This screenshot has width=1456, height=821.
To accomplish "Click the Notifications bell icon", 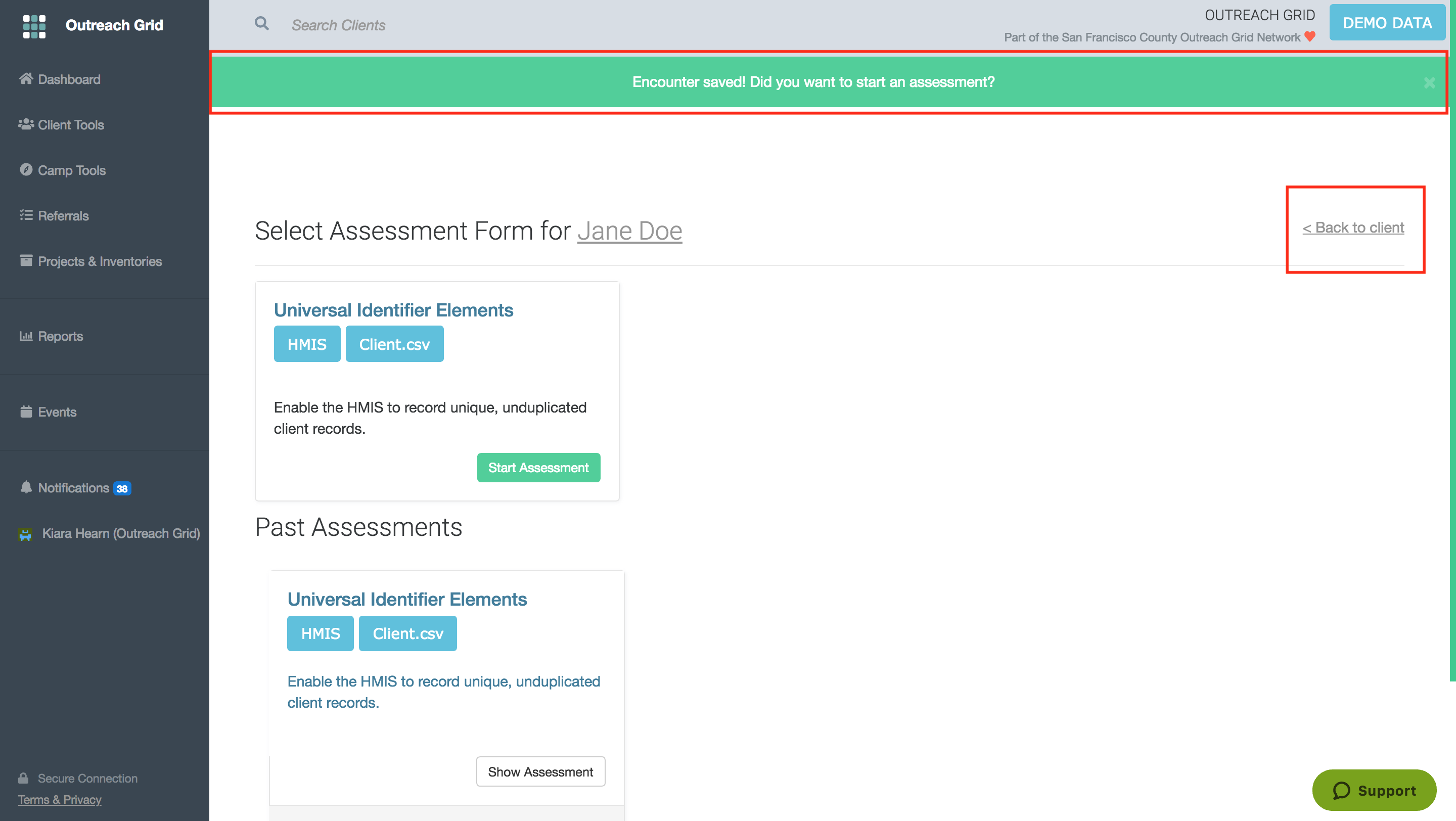I will point(26,487).
